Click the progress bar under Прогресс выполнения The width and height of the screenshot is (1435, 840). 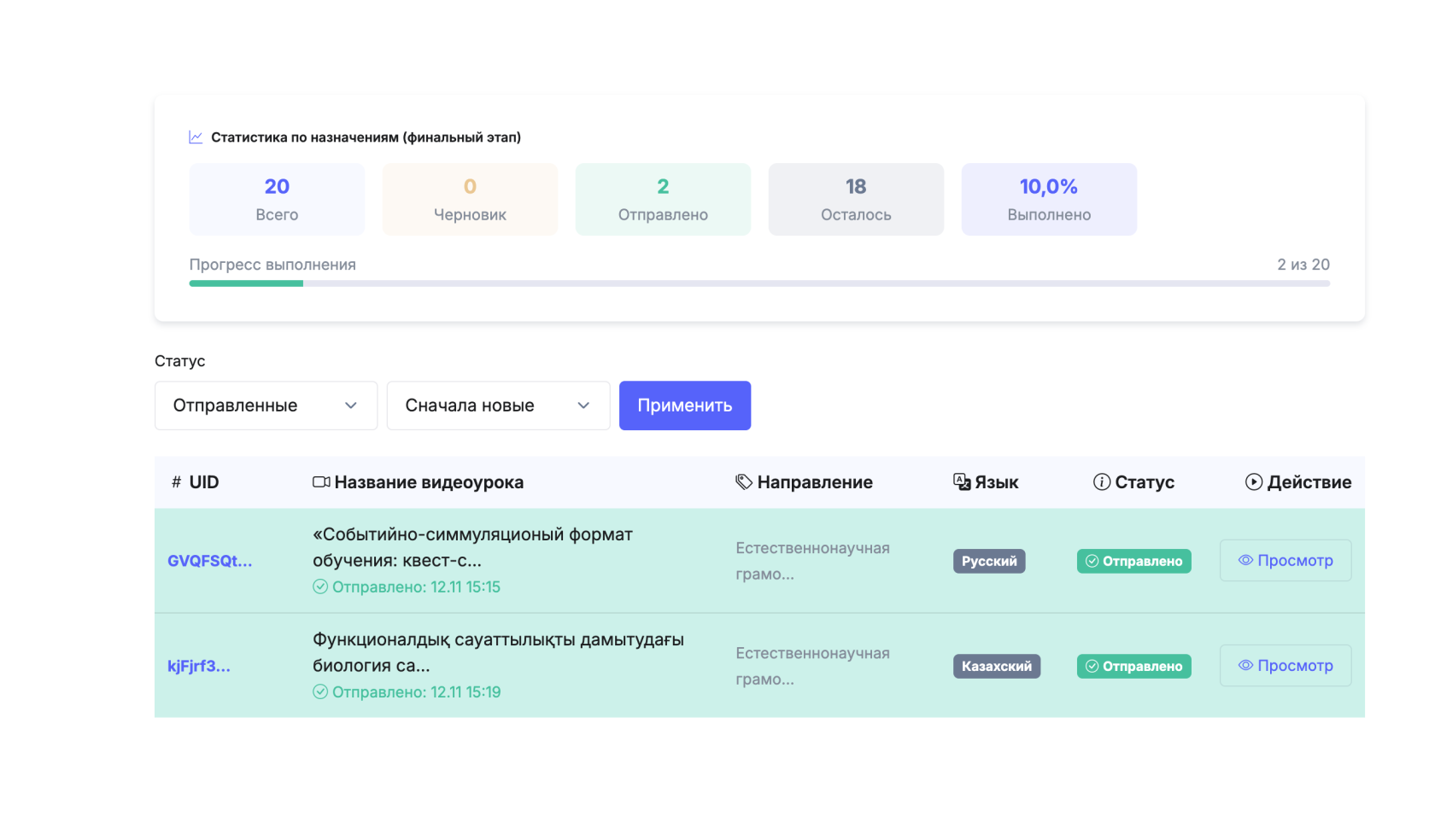758,283
